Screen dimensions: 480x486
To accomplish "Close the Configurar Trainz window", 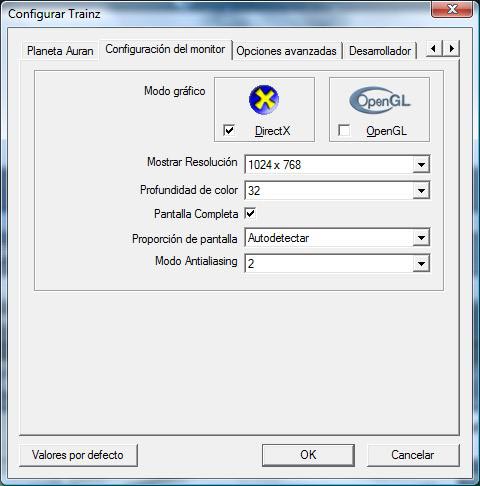I will (452, 9).
